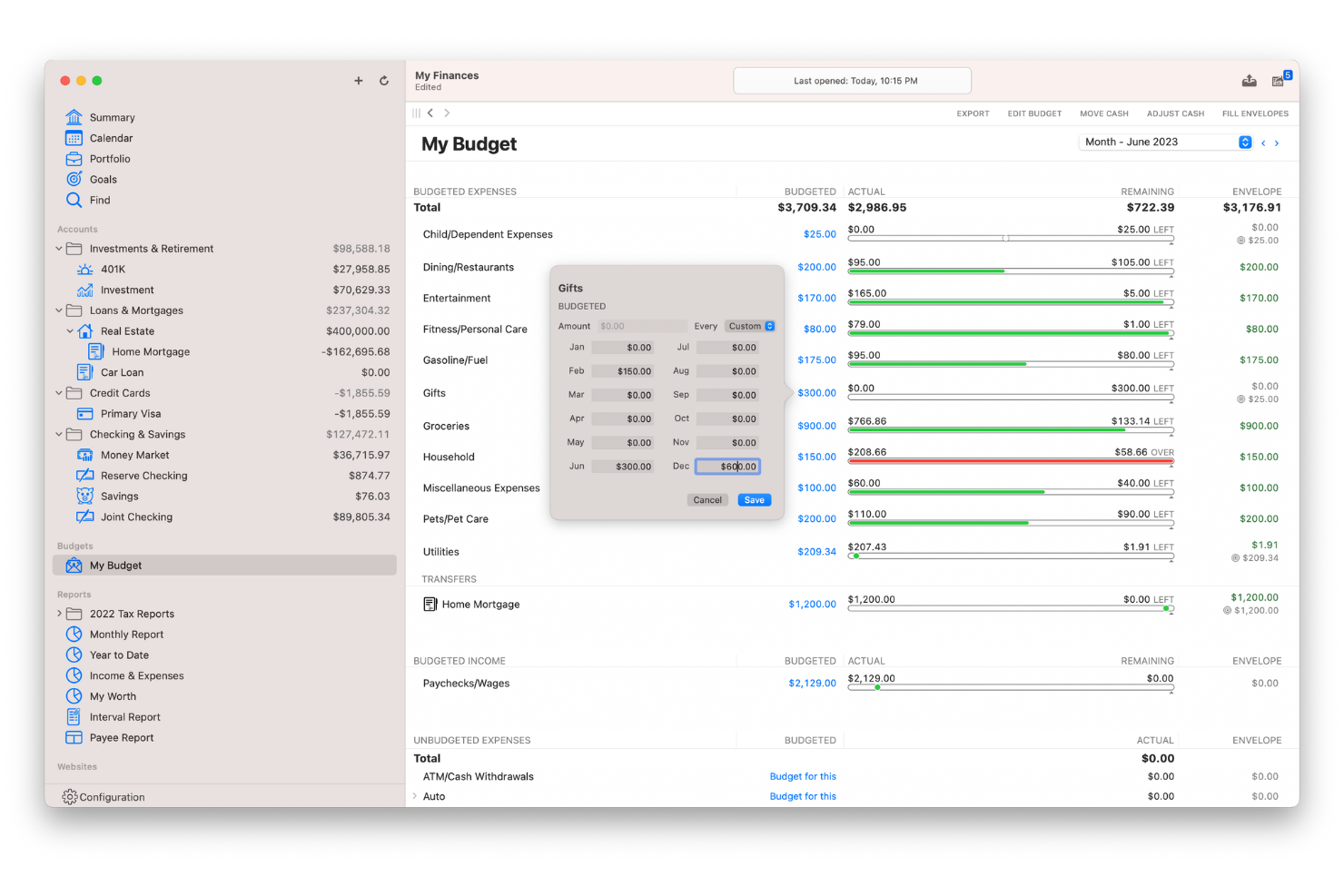1344x896 pixels.
Task: Open the Calendar icon in sidebar
Action: pyautogui.click(x=74, y=138)
